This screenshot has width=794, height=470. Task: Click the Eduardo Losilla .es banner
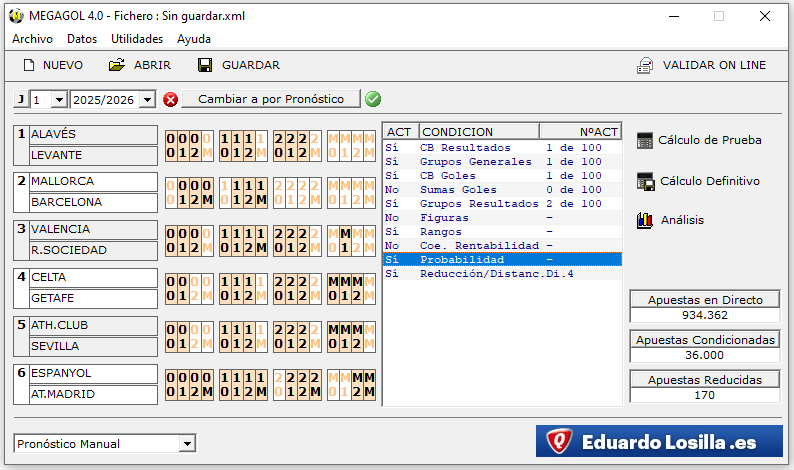click(659, 441)
